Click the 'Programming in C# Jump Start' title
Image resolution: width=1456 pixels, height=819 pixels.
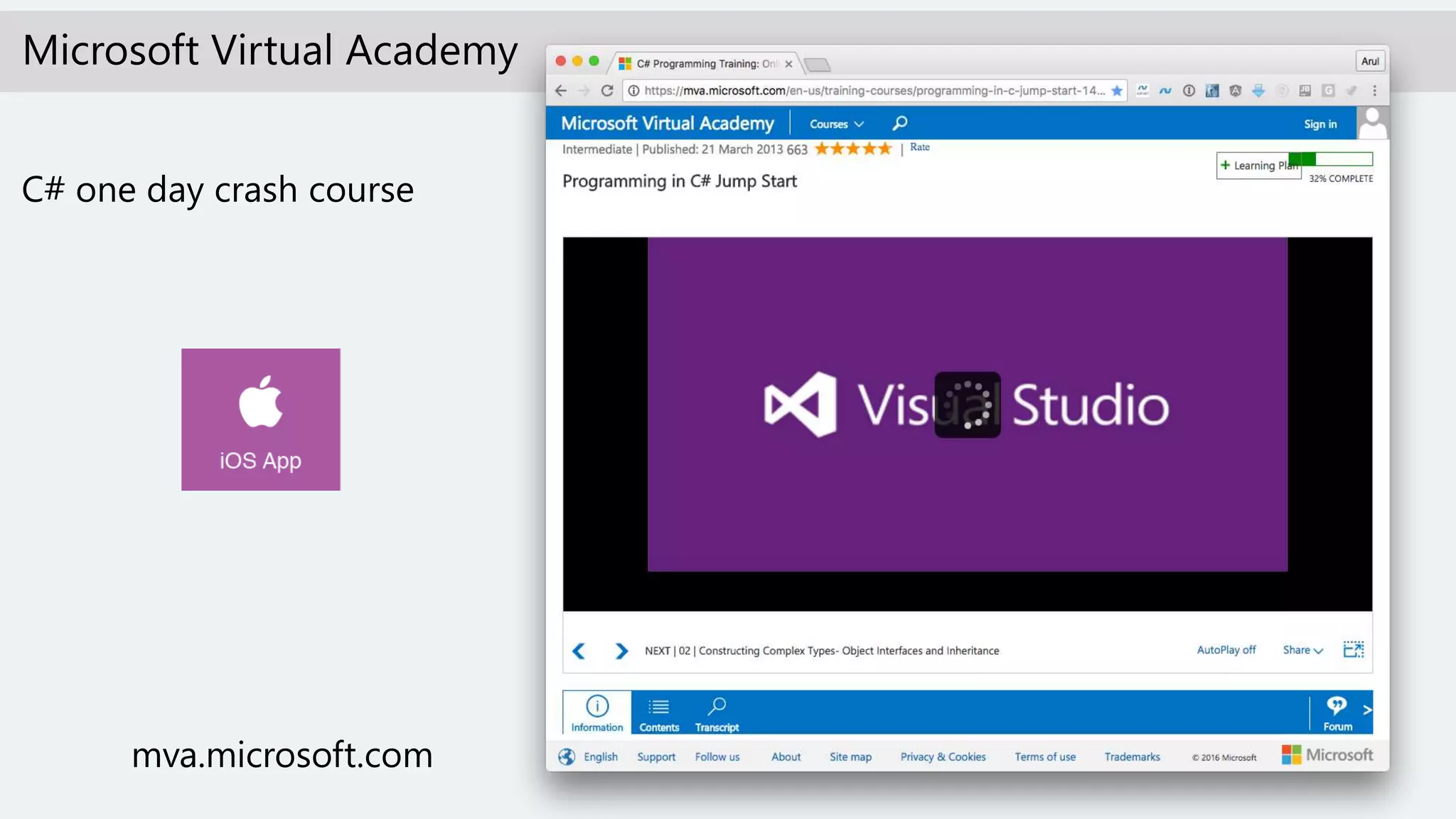coord(680,182)
